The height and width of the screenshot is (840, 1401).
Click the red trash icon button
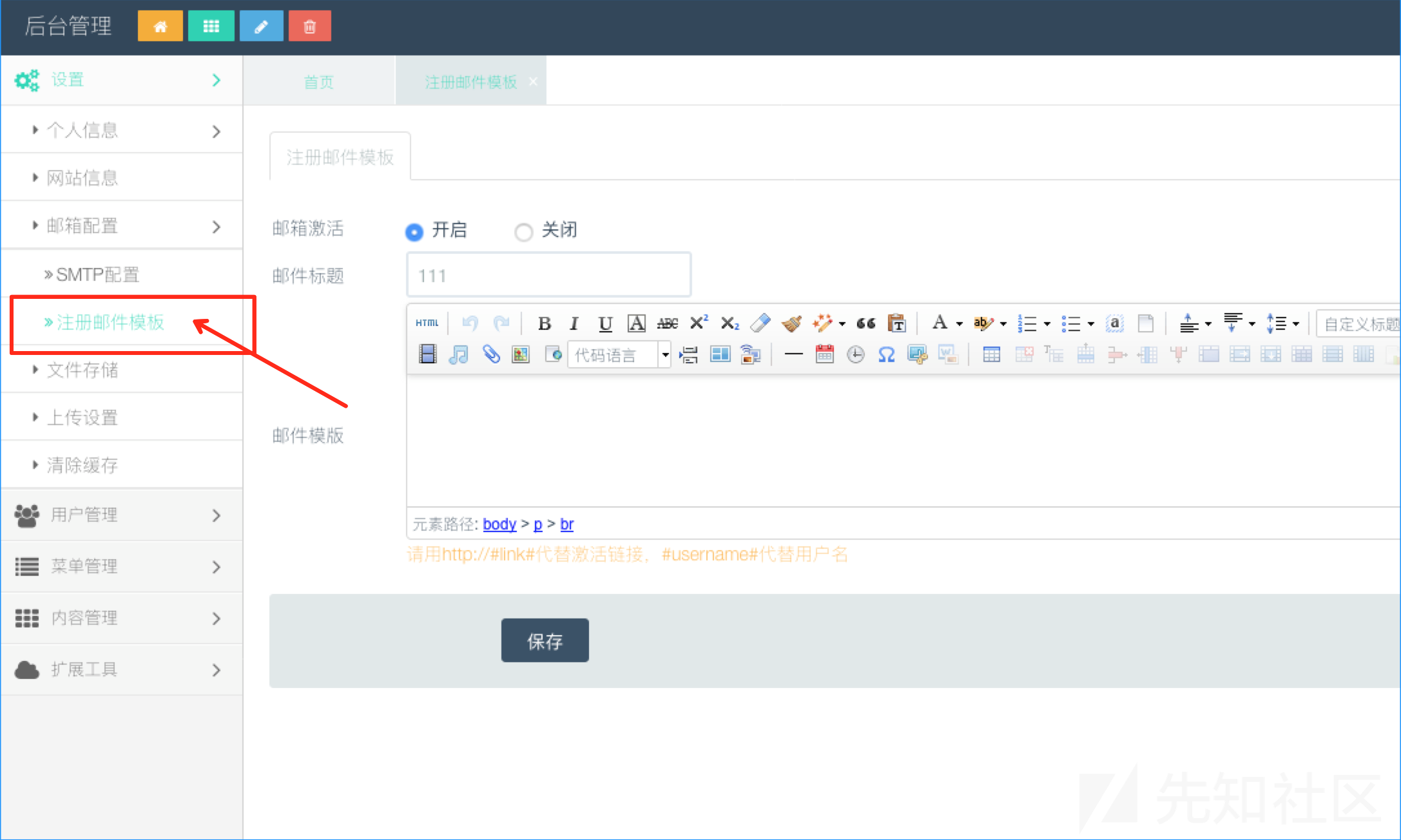(309, 26)
